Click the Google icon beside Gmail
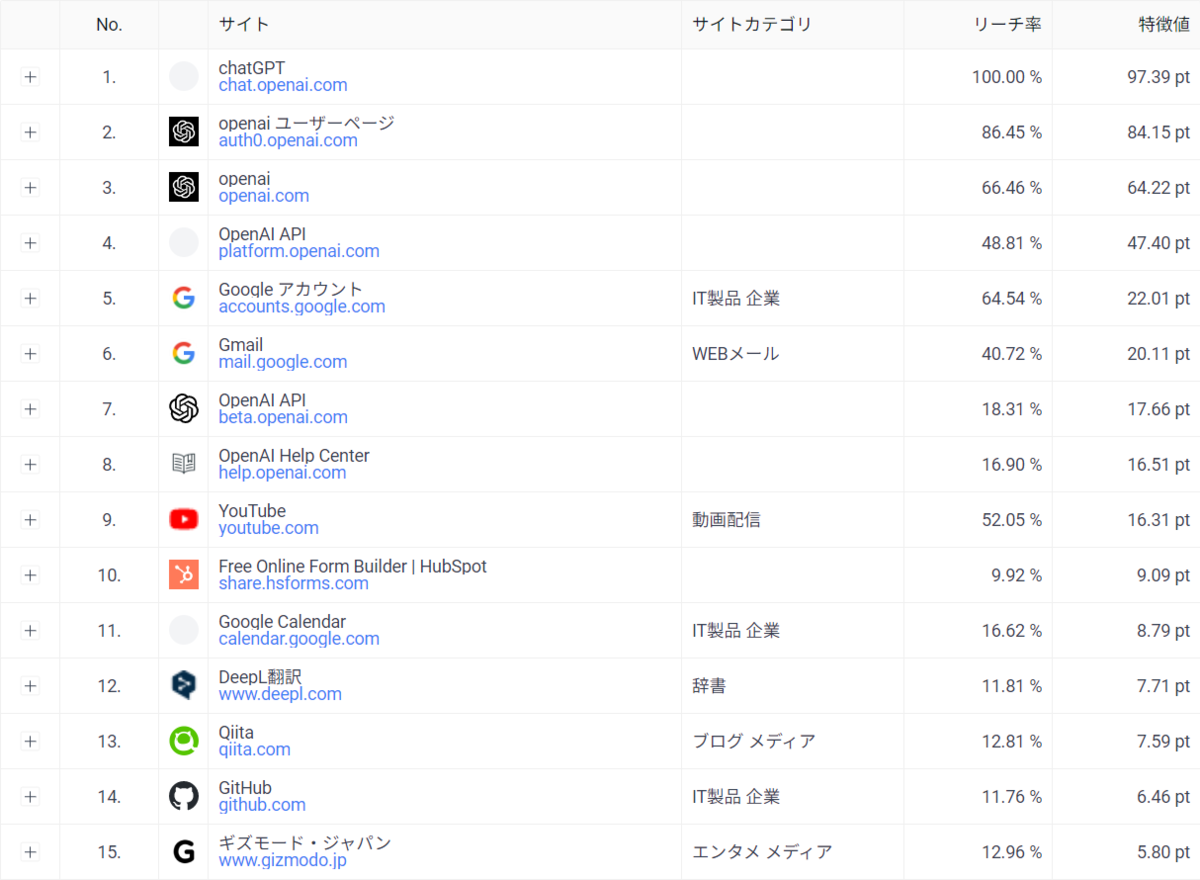This screenshot has width=1200, height=880. point(184,353)
